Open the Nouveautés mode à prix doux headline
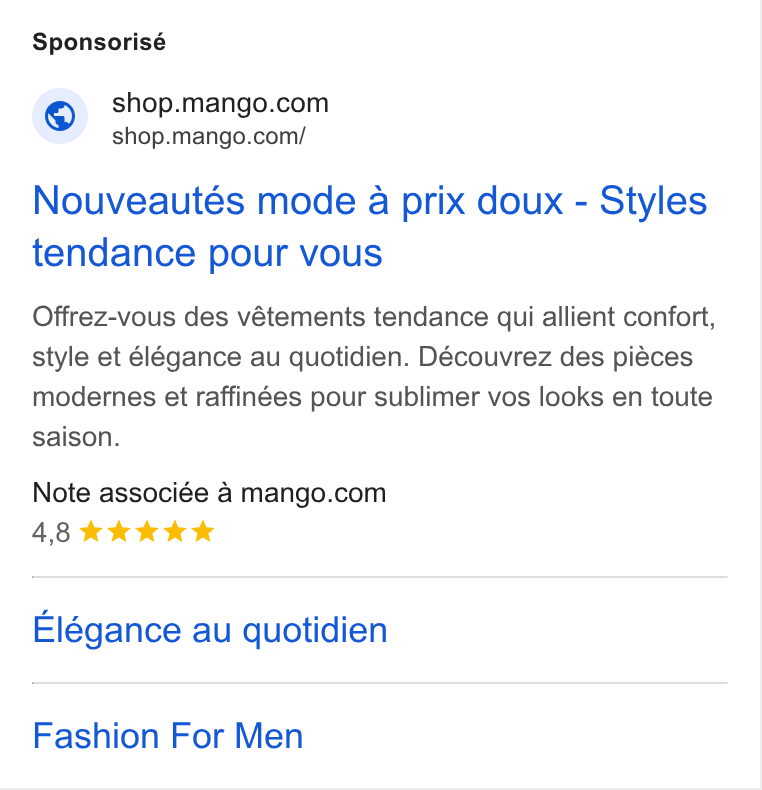762x790 pixels. click(370, 226)
